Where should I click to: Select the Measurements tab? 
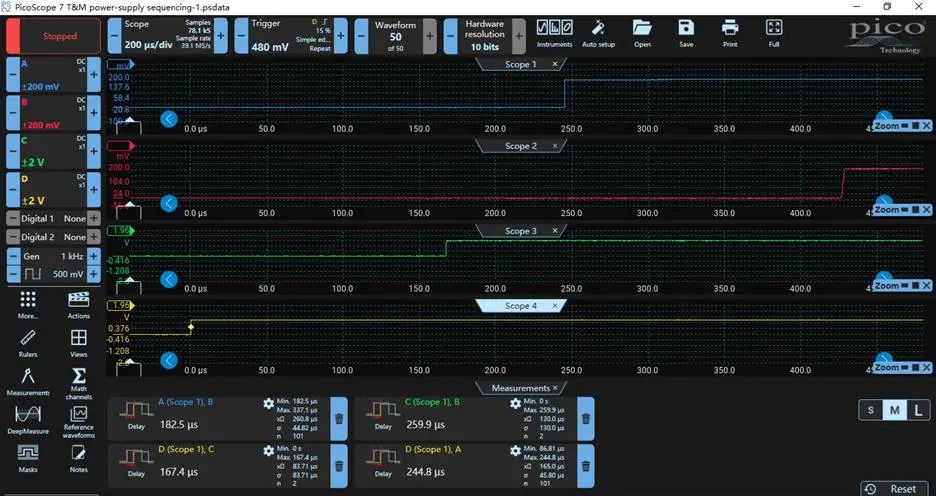point(520,388)
